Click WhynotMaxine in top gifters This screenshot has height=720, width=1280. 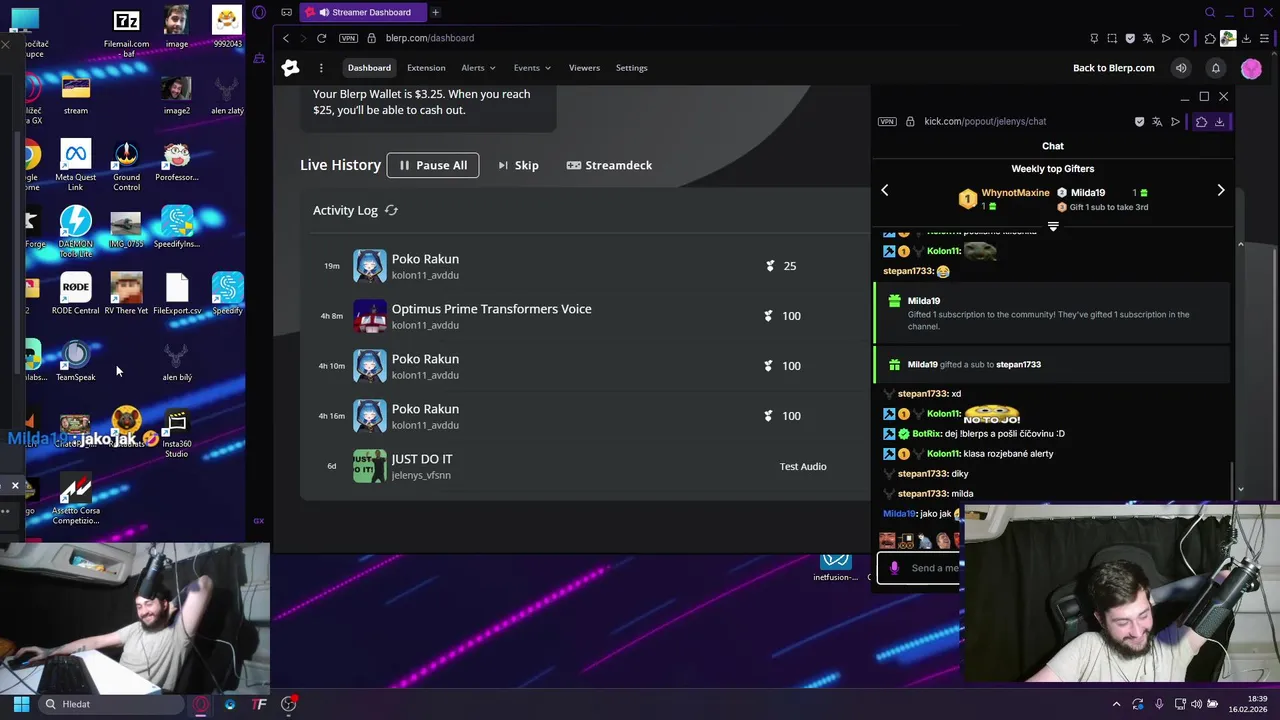click(x=1015, y=193)
